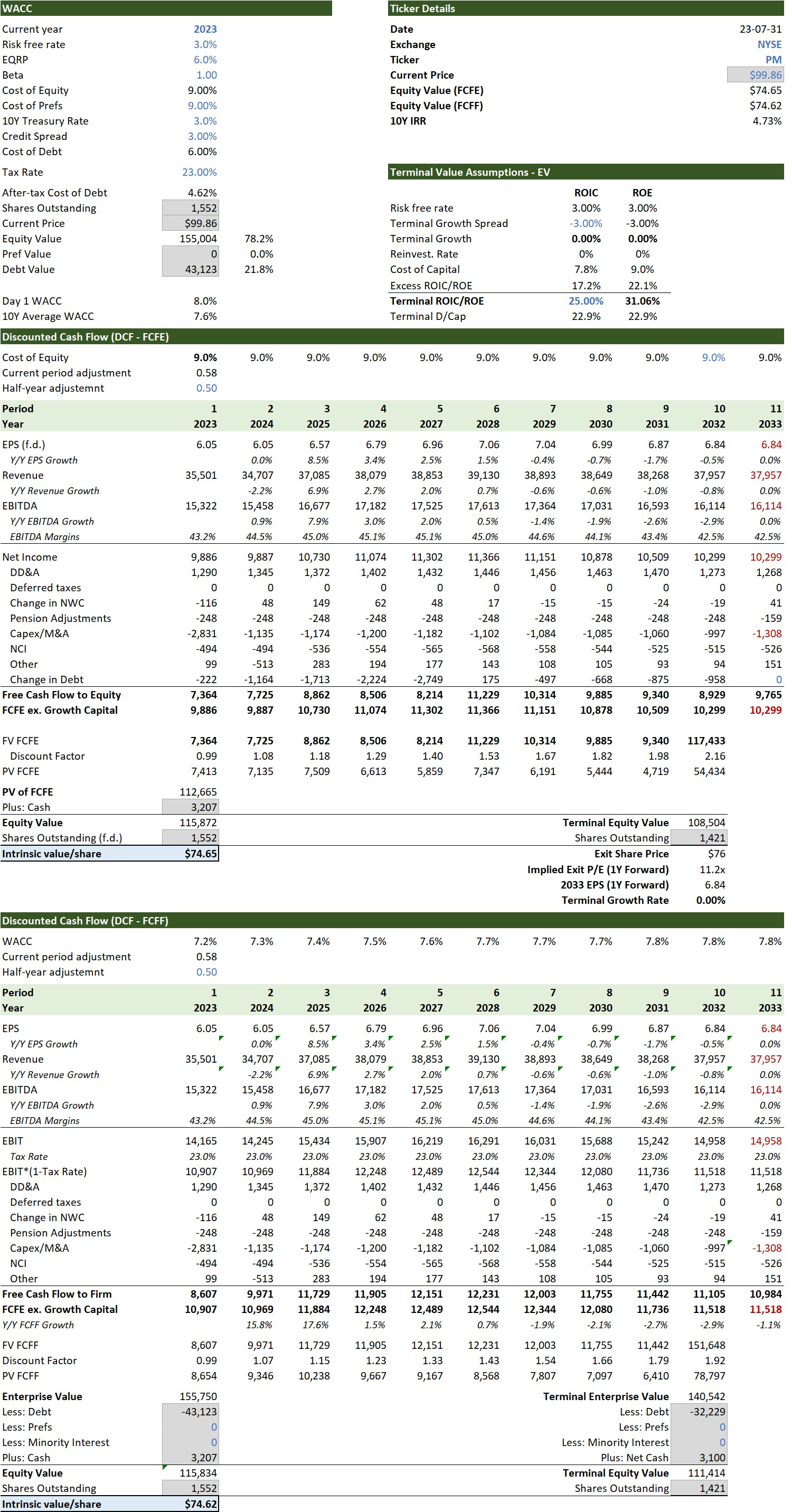Click the FV FCFE 117,433 terminal cell
The width and height of the screenshot is (792, 1512).
tap(706, 741)
